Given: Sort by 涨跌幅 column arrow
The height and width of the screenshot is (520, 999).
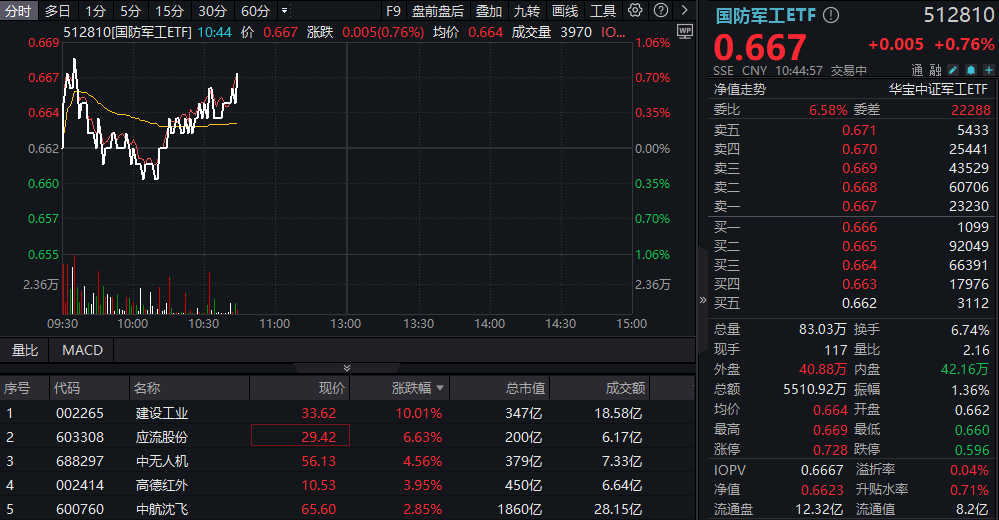Looking at the screenshot, I should tap(440, 388).
